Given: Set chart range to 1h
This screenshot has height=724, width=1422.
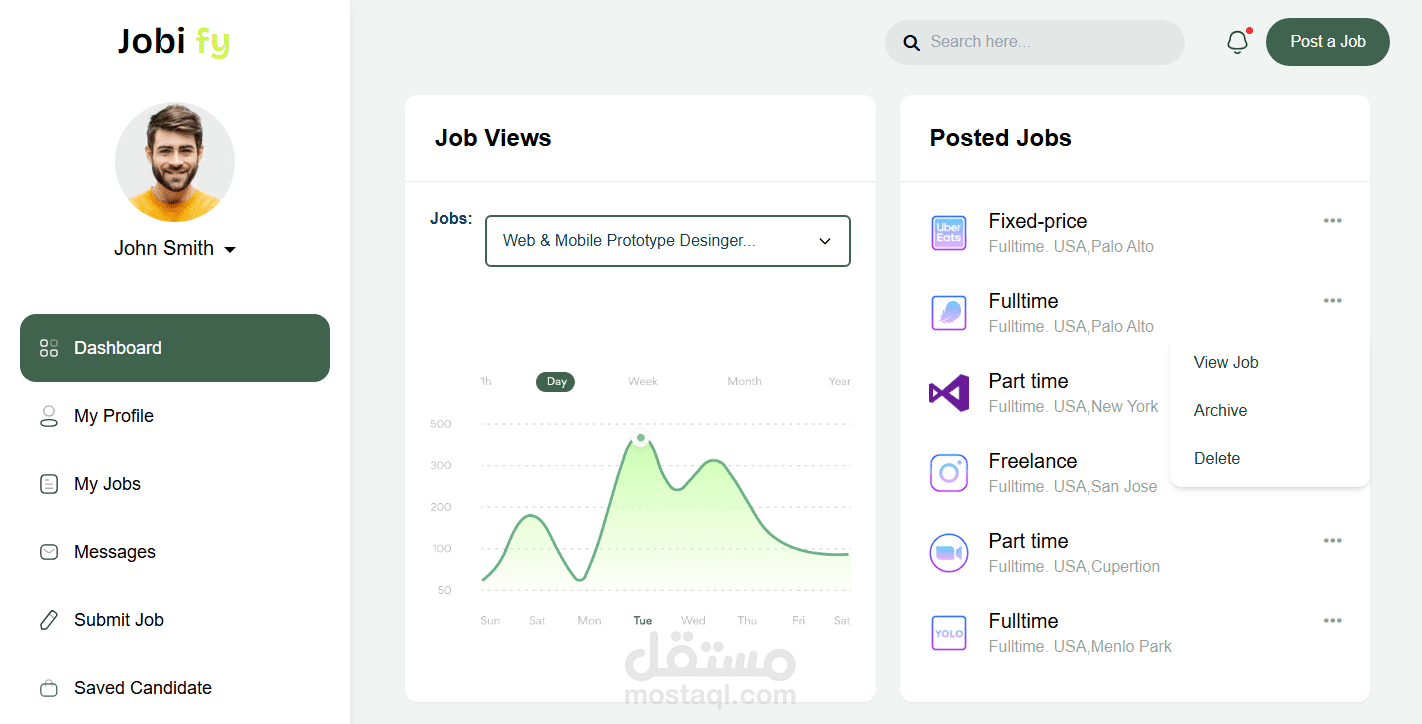Looking at the screenshot, I should [486, 381].
